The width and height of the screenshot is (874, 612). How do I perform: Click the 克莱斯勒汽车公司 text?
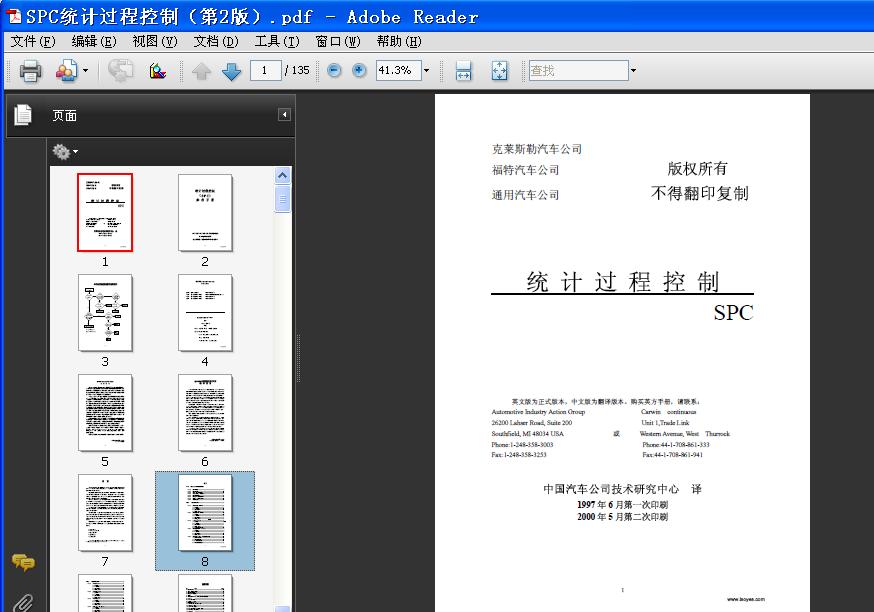tap(537, 149)
